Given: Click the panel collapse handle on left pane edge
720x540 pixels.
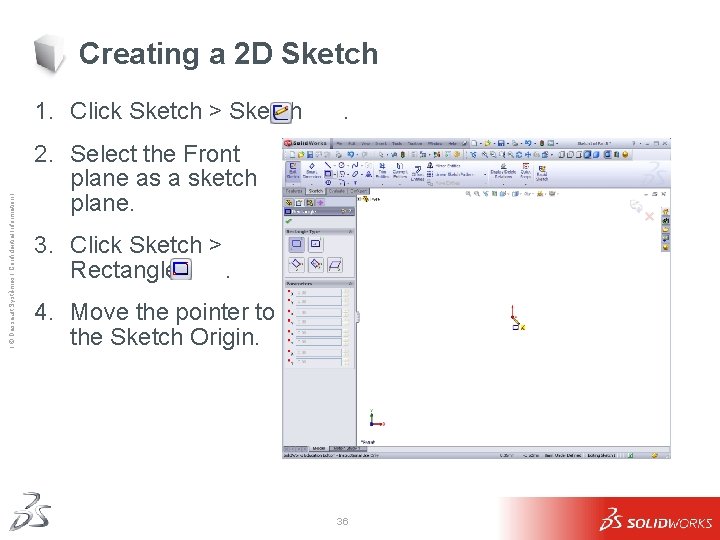Looking at the screenshot, I should 357,317.
